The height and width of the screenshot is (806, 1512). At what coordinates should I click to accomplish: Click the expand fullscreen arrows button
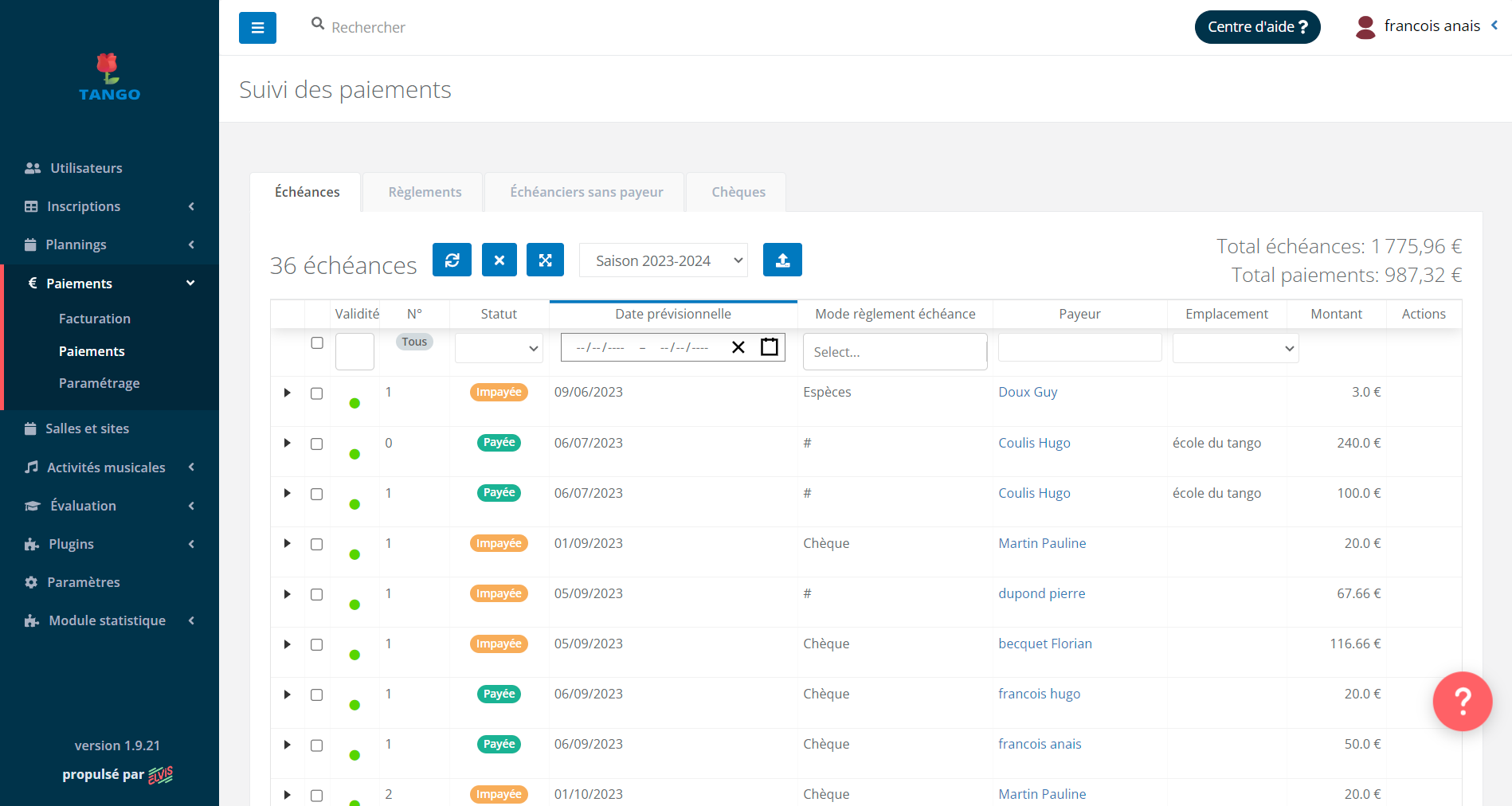click(545, 260)
